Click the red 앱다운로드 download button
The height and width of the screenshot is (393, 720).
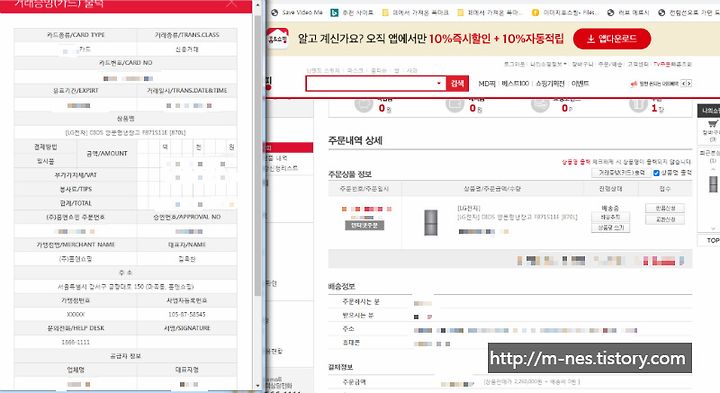click(612, 39)
